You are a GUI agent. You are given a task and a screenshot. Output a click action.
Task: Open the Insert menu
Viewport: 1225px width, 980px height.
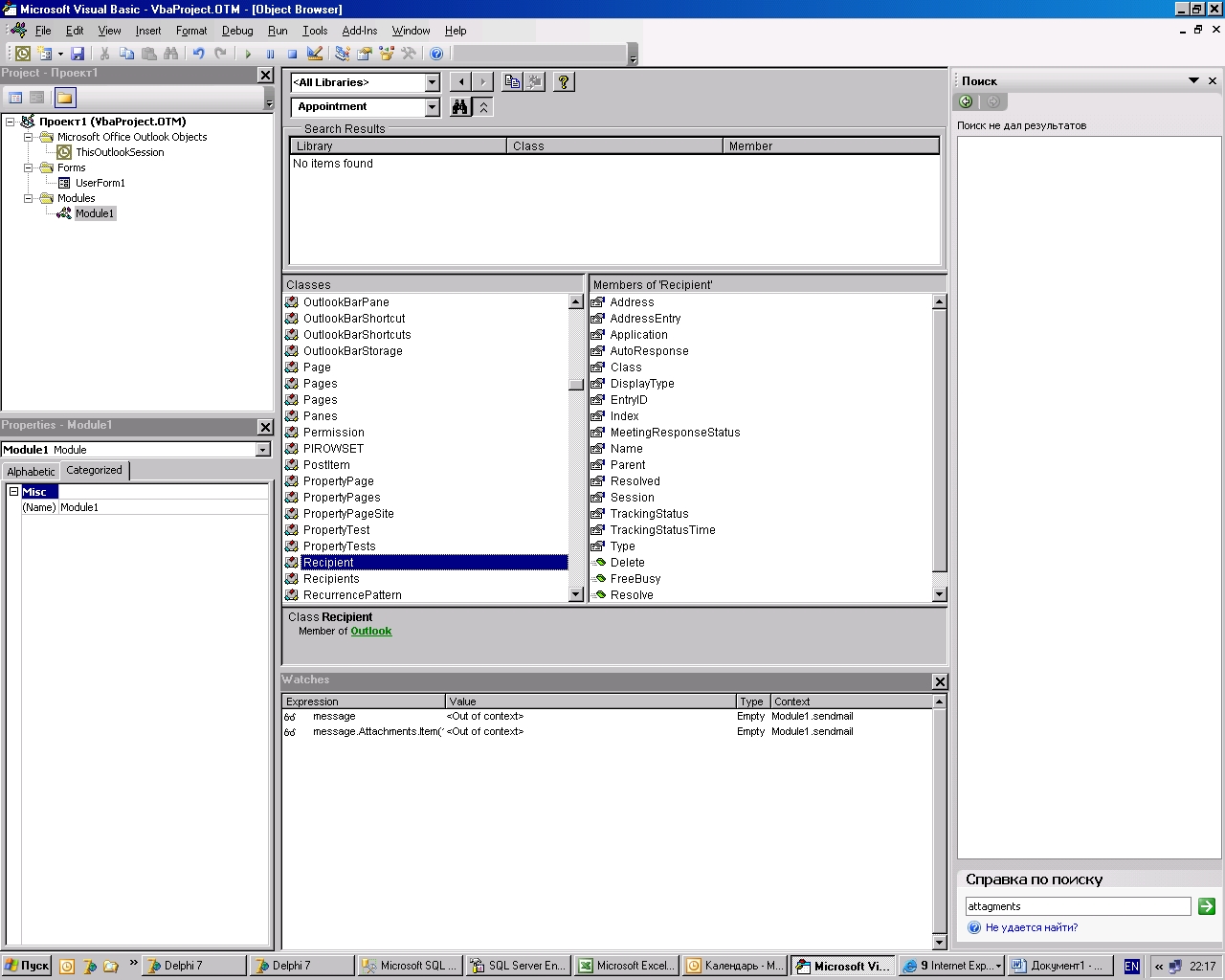pyautogui.click(x=148, y=31)
